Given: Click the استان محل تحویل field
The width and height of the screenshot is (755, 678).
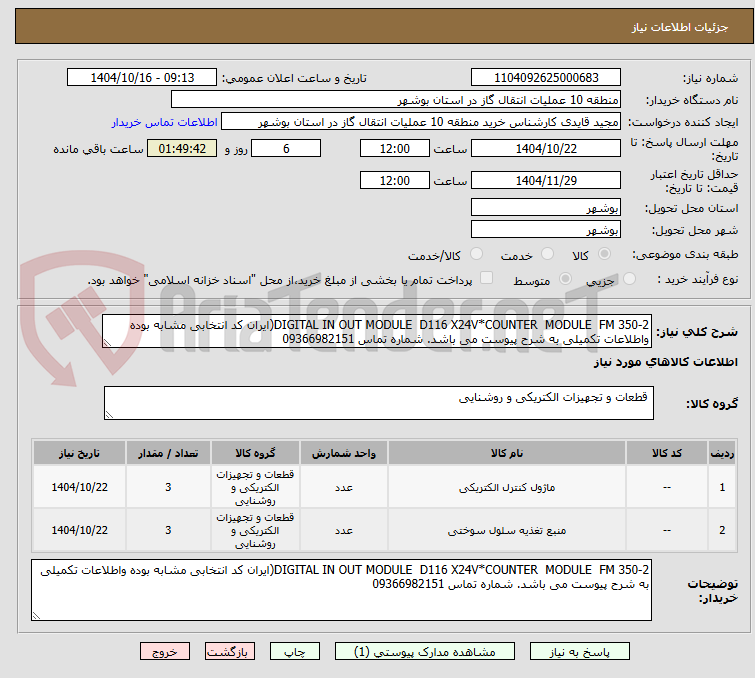Looking at the screenshot, I should 546,208.
